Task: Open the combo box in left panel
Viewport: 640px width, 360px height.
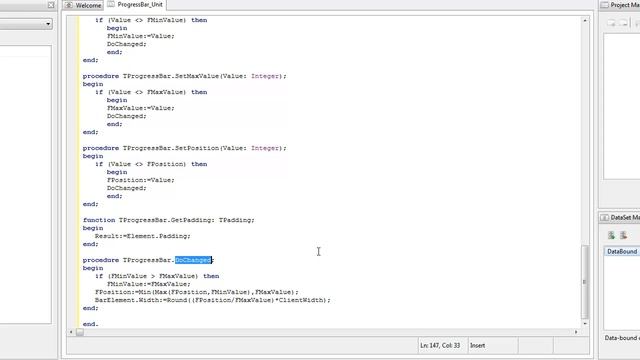Action: (48, 24)
